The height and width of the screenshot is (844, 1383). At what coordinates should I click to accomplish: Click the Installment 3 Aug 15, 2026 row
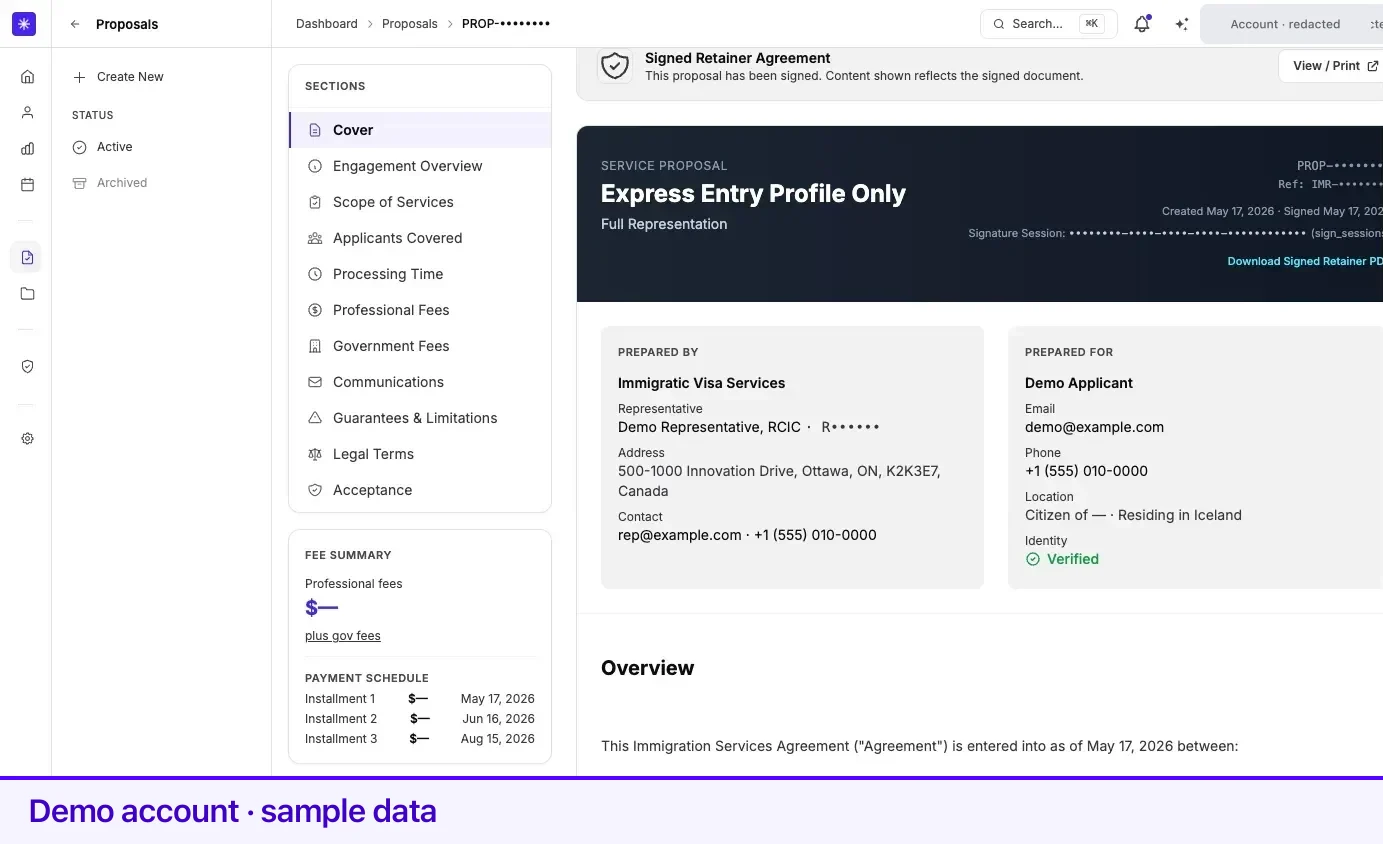[420, 739]
